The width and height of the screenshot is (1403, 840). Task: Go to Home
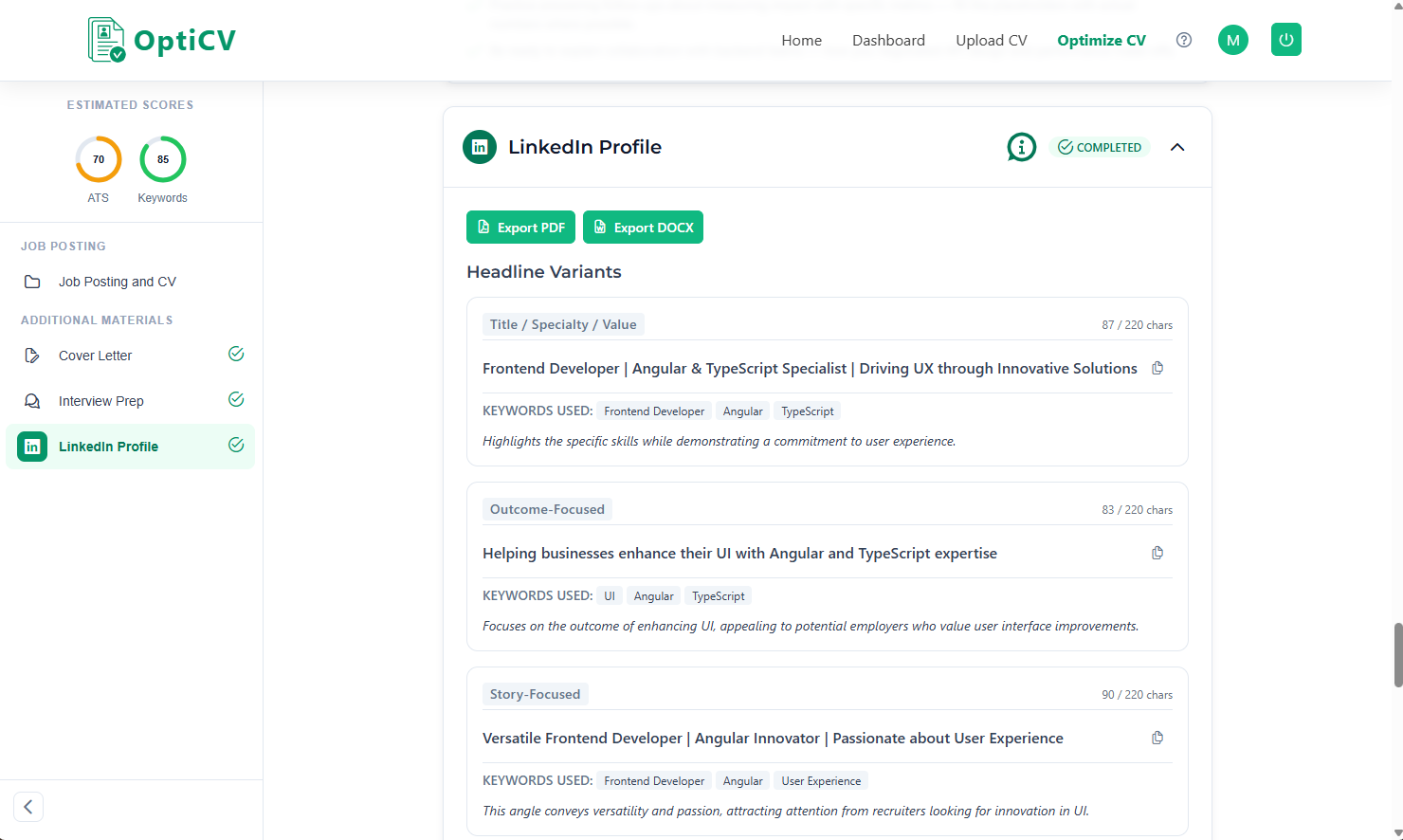coord(801,40)
